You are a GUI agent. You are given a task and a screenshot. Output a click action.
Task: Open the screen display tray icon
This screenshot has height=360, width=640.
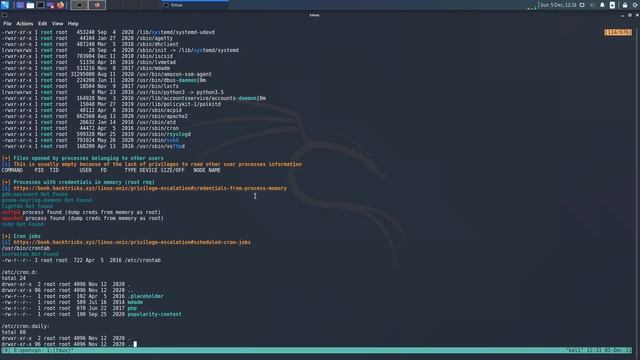(582, 5)
